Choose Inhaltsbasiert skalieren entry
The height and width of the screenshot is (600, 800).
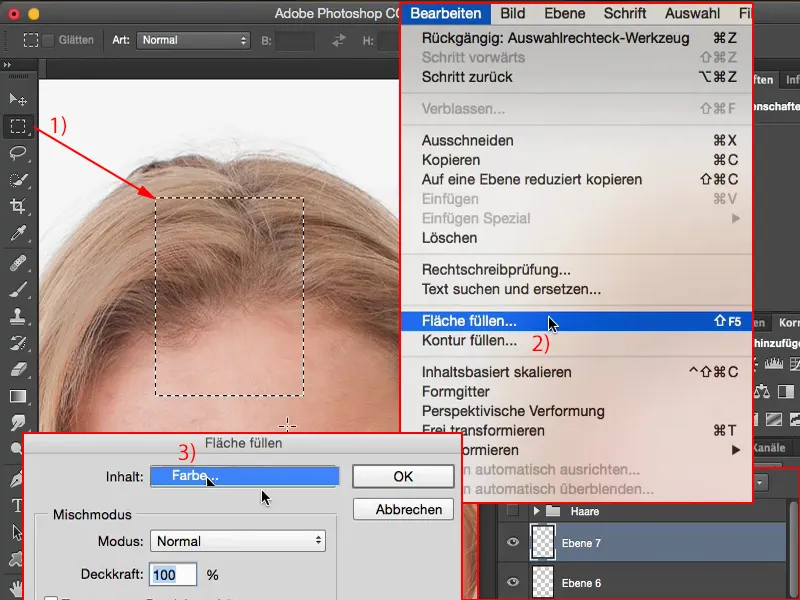[x=577, y=372]
